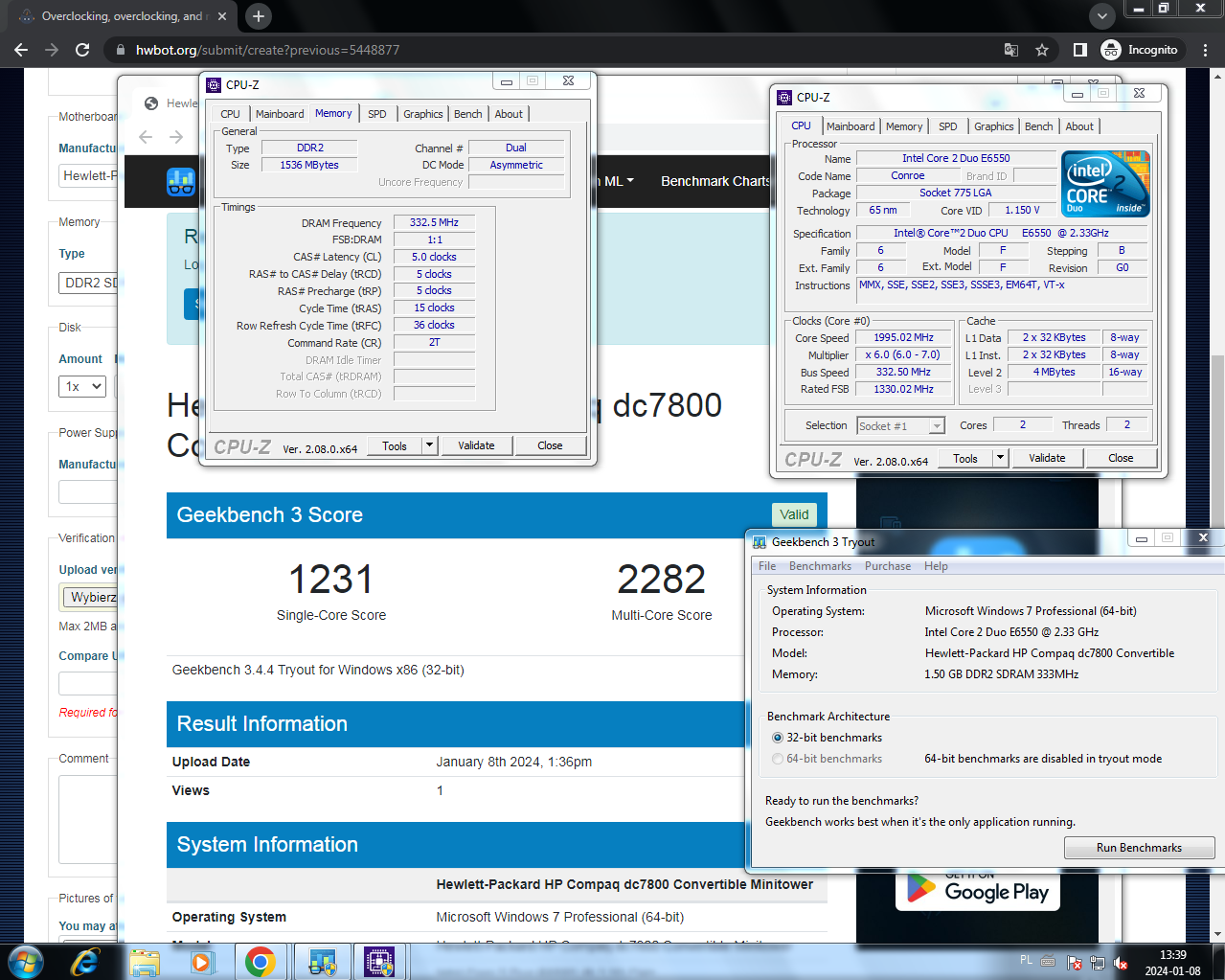1225x980 pixels.
Task: Open the Benchmark Charts link
Action: pyautogui.click(x=715, y=181)
